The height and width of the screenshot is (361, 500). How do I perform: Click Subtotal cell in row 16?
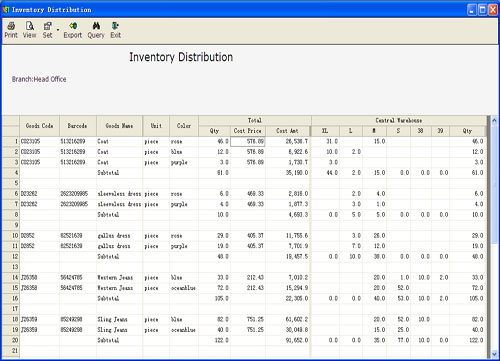[119, 298]
